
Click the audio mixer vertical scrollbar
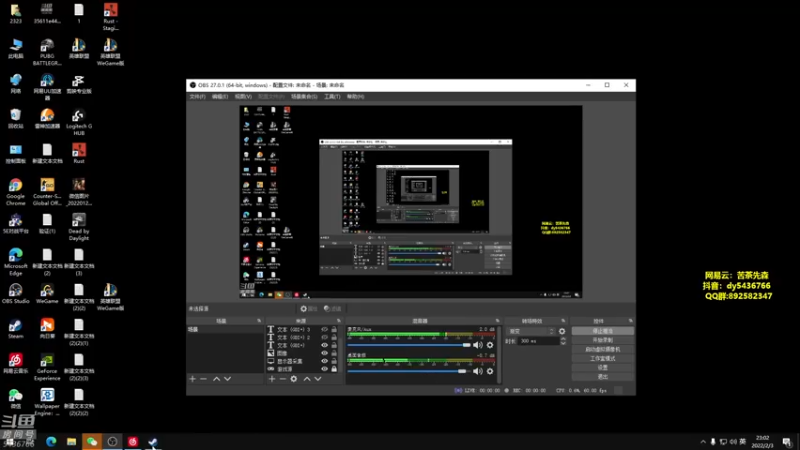click(499, 355)
